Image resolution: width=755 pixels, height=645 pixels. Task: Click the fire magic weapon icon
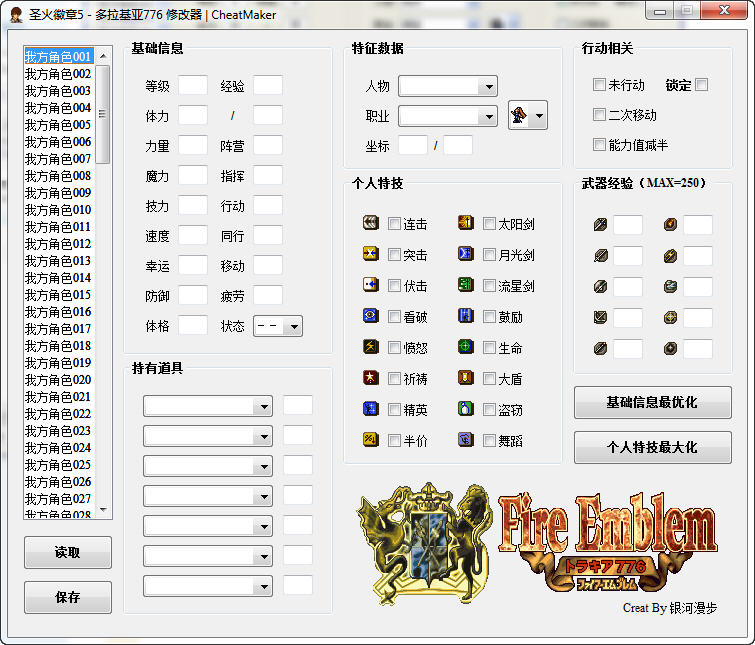click(x=671, y=225)
